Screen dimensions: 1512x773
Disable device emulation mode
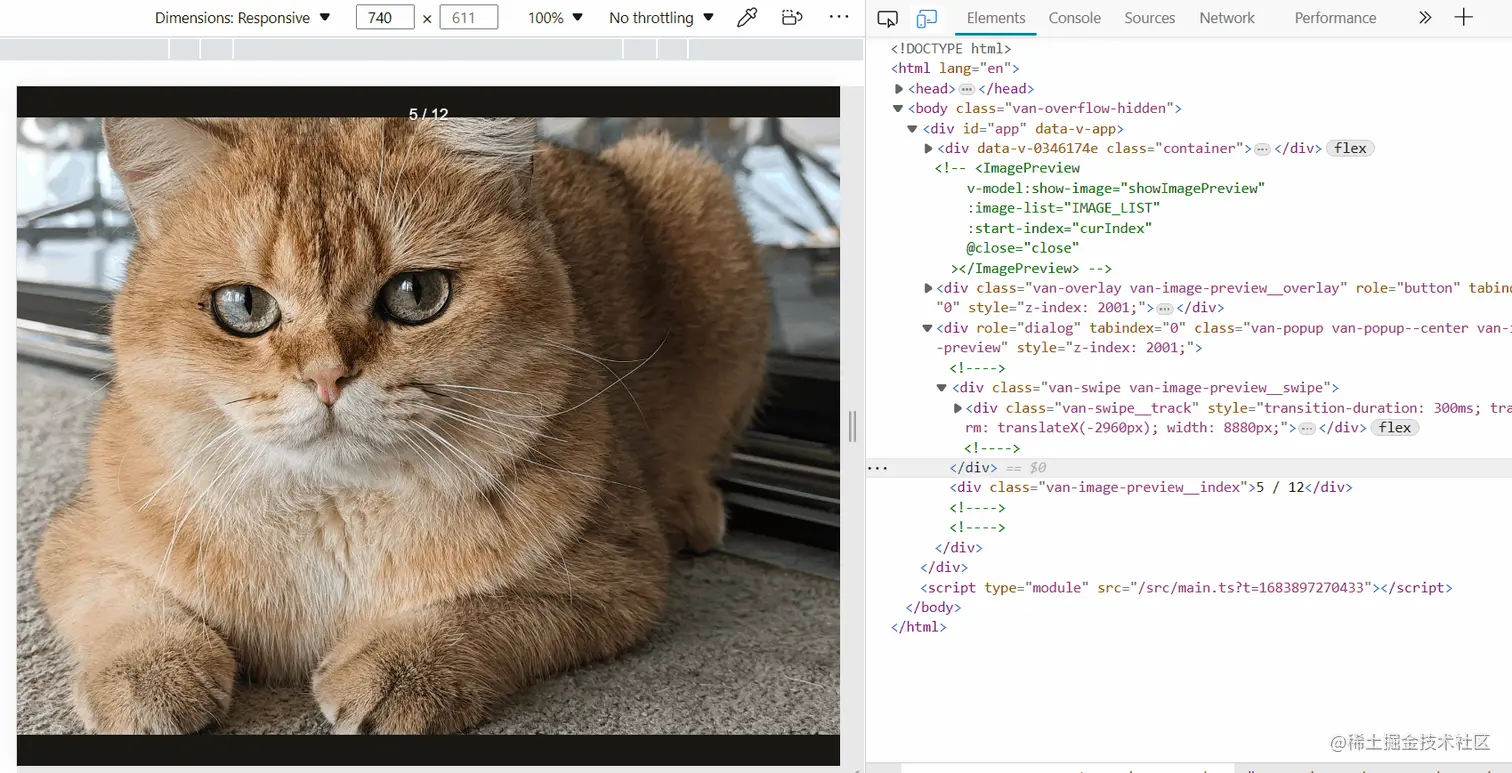(925, 17)
